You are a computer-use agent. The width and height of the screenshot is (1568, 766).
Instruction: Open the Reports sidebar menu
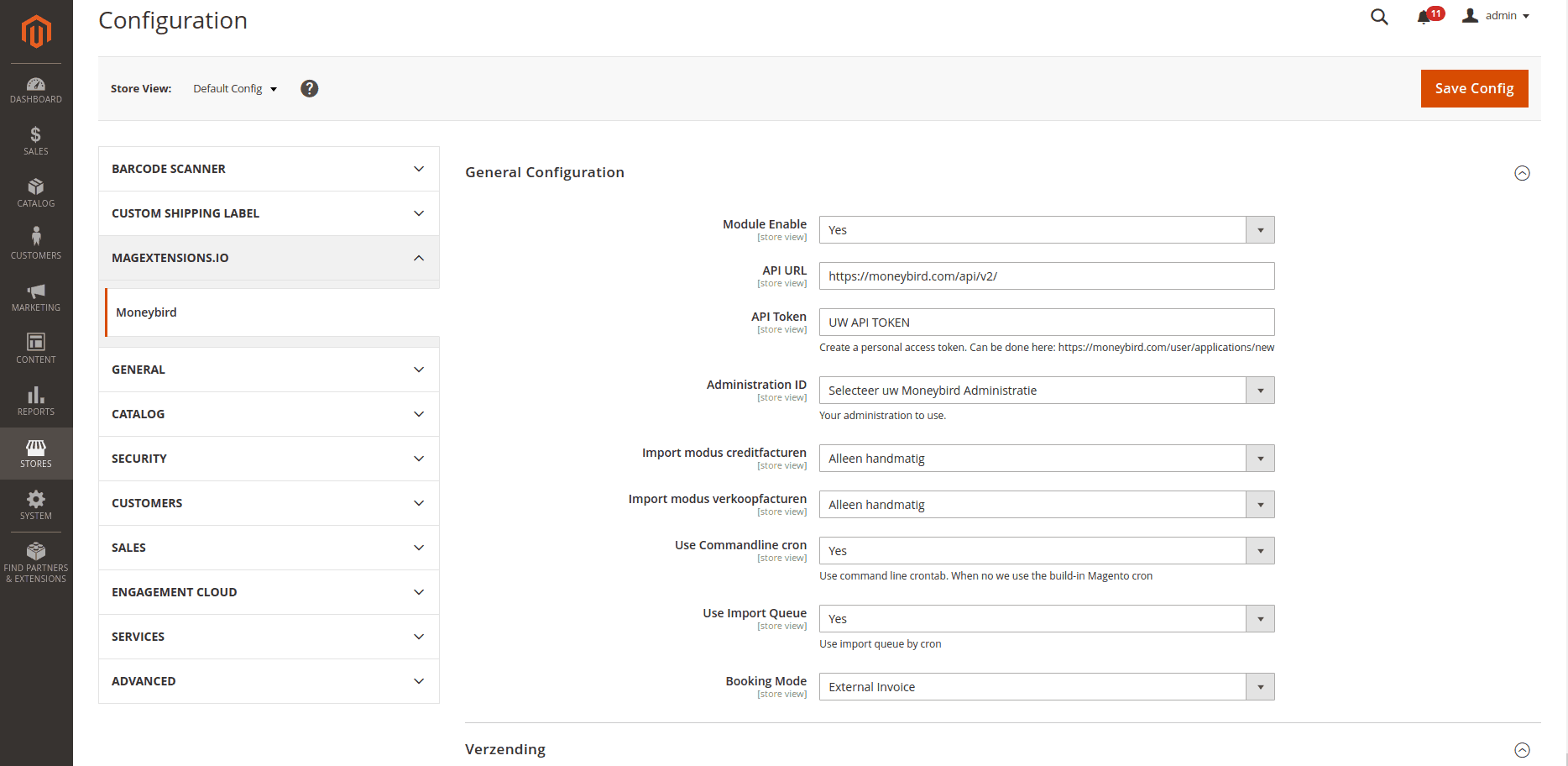[x=36, y=401]
